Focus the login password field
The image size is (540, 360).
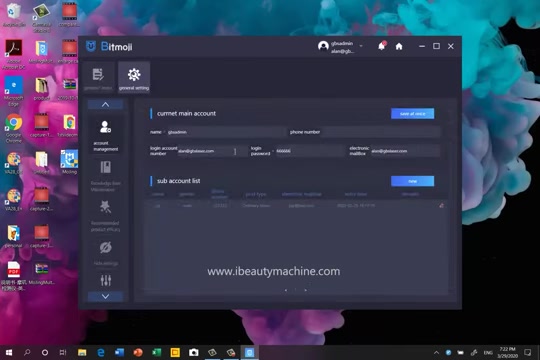tap(310, 151)
